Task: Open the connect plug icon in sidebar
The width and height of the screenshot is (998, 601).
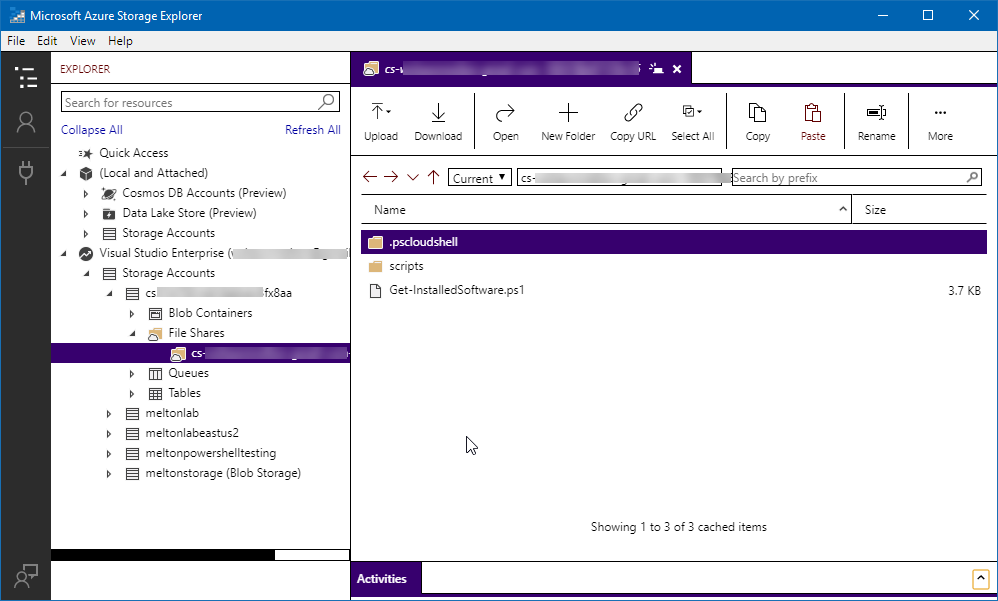Action: tap(26, 172)
